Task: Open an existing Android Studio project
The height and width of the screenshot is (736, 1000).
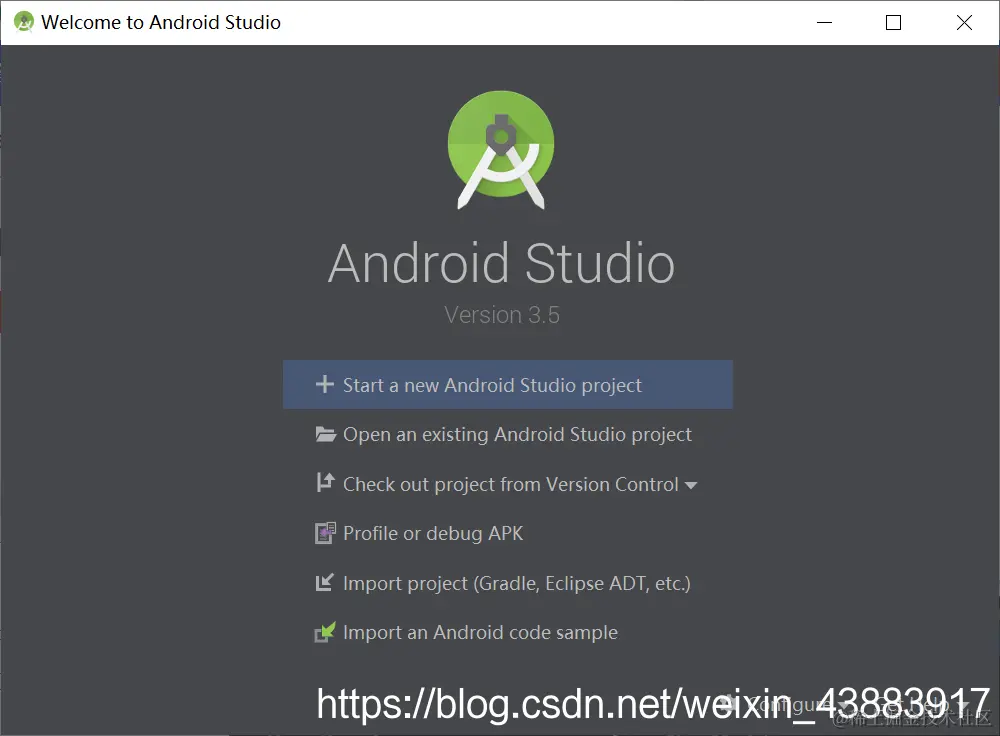Action: [x=503, y=434]
